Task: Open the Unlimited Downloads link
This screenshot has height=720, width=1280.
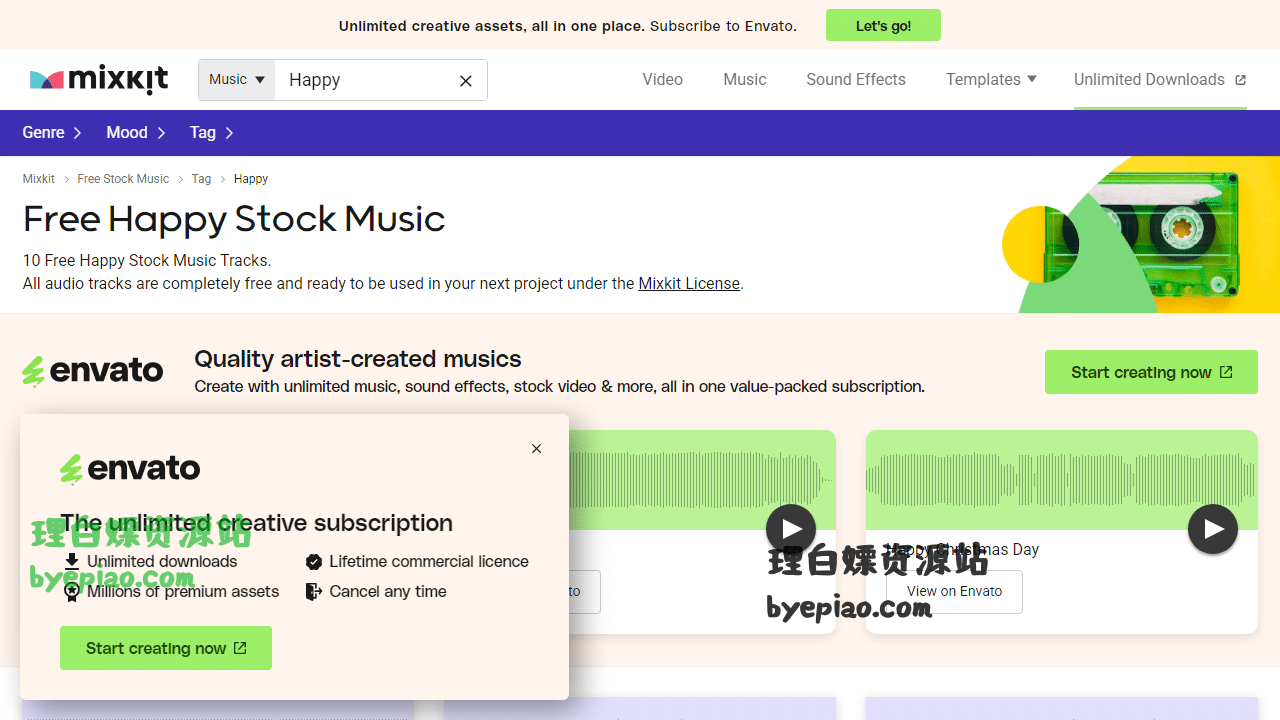Action: (x=1160, y=80)
